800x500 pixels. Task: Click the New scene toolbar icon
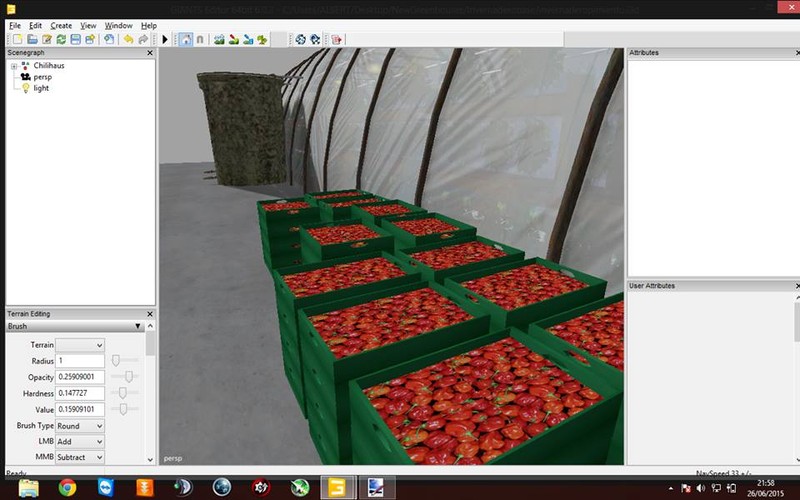tap(18, 39)
